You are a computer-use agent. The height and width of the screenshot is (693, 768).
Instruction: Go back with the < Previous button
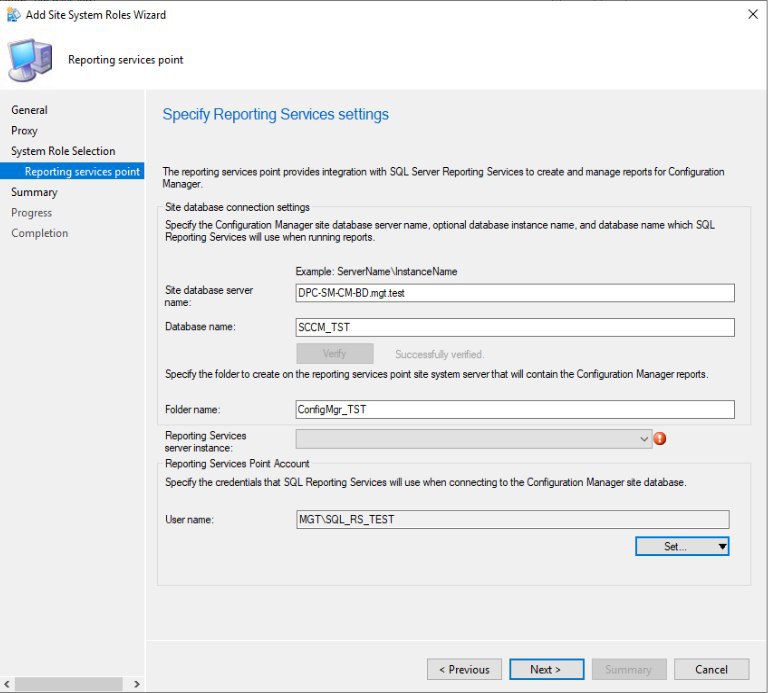tap(464, 669)
